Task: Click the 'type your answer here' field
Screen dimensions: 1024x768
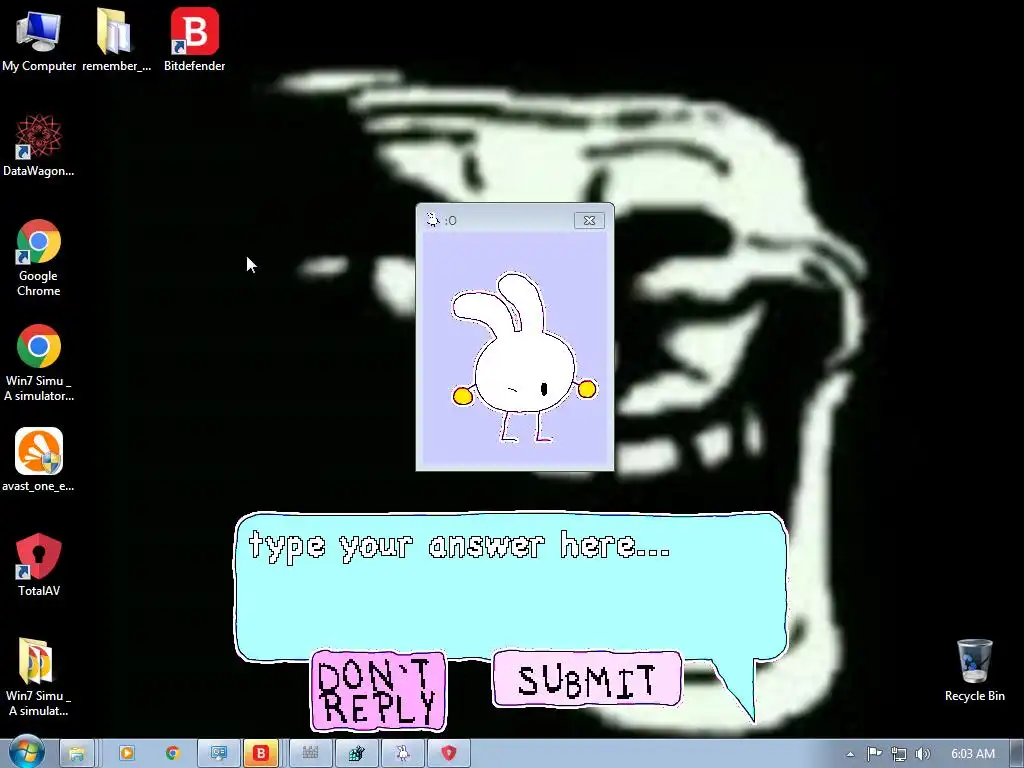Action: pyautogui.click(x=511, y=586)
